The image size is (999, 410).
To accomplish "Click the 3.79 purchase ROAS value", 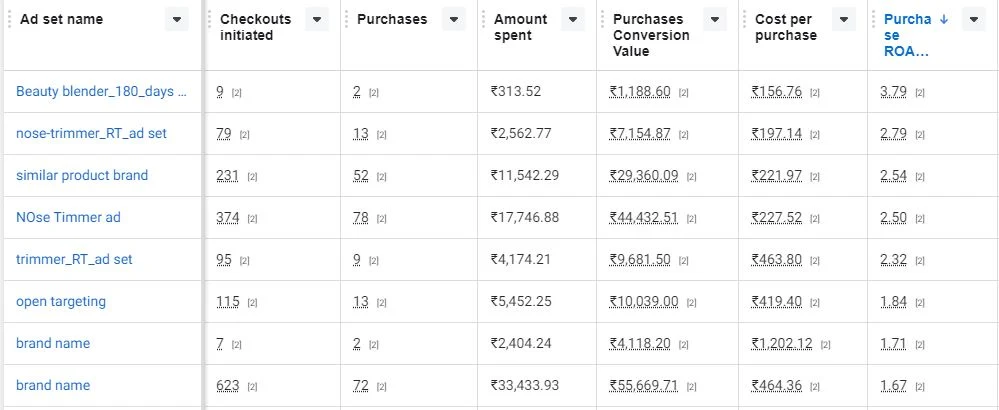I will coord(893,91).
